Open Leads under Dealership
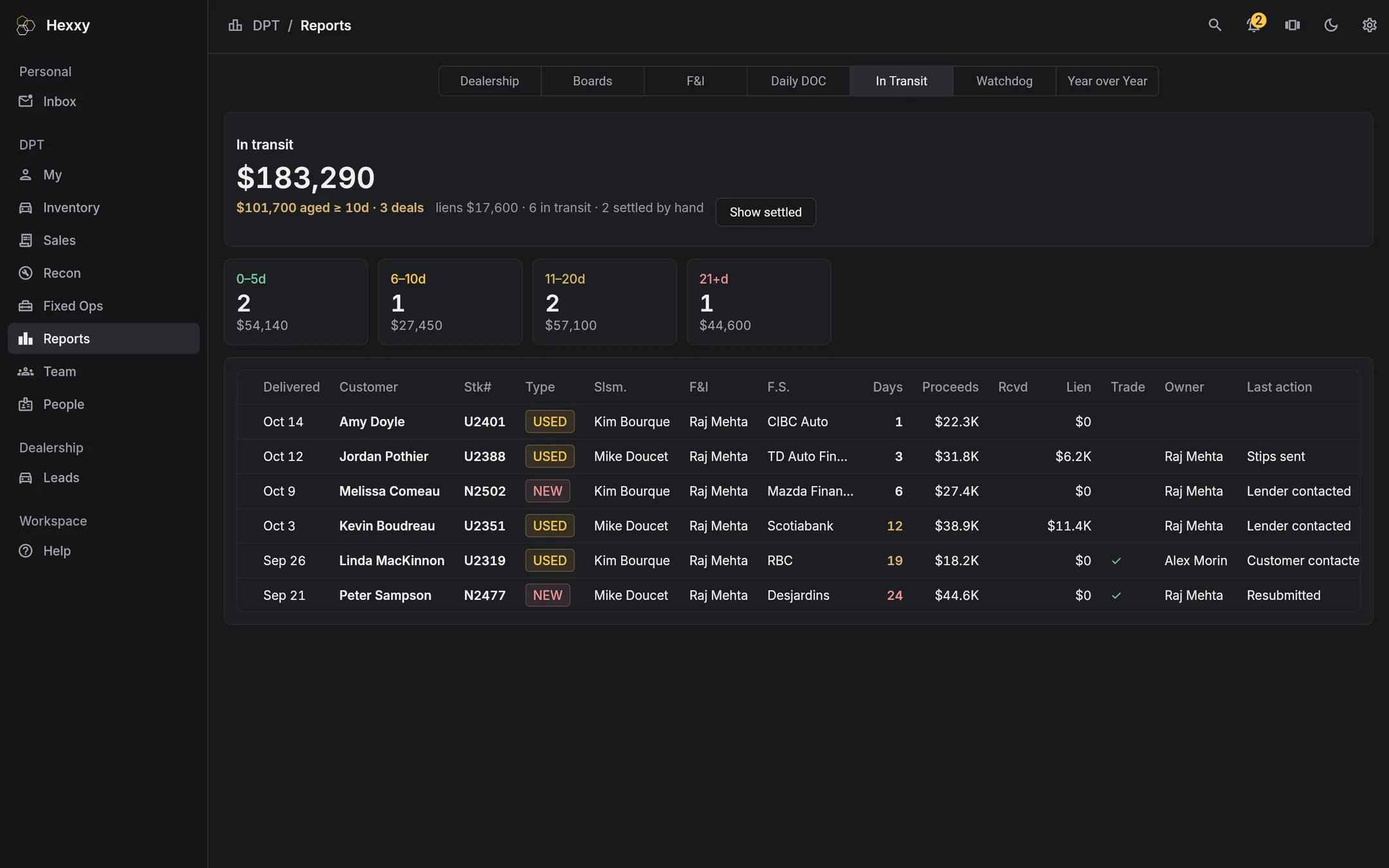The width and height of the screenshot is (1389, 868). pyautogui.click(x=104, y=478)
